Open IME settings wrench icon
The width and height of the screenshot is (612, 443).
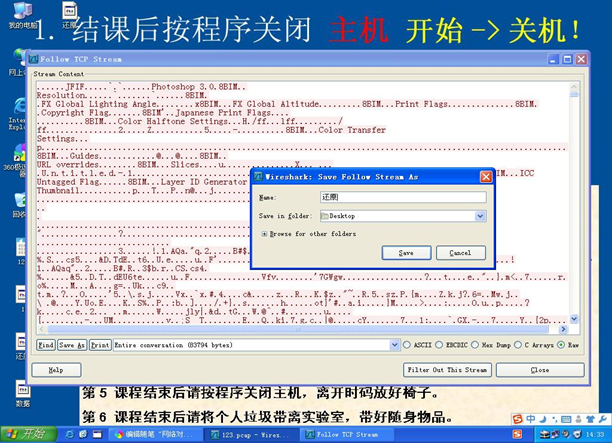tap(602, 419)
